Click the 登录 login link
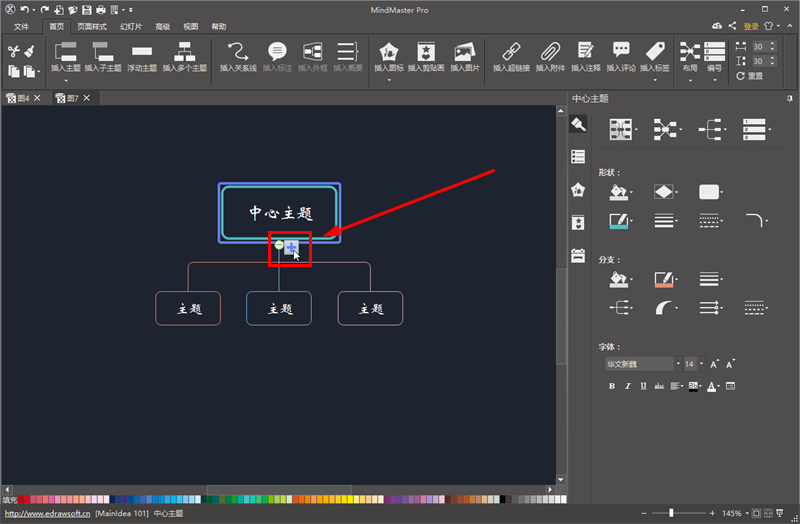 (x=751, y=26)
